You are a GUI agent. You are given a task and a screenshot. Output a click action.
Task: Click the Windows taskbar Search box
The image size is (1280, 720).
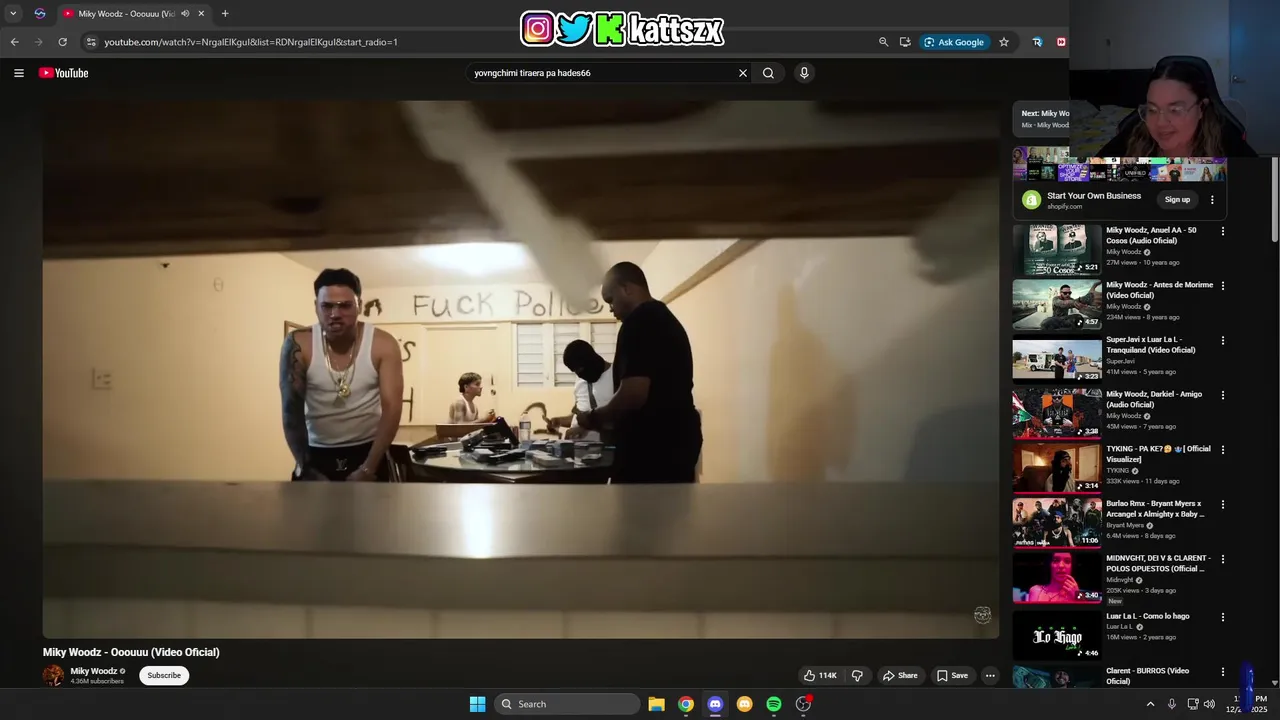tap(568, 704)
